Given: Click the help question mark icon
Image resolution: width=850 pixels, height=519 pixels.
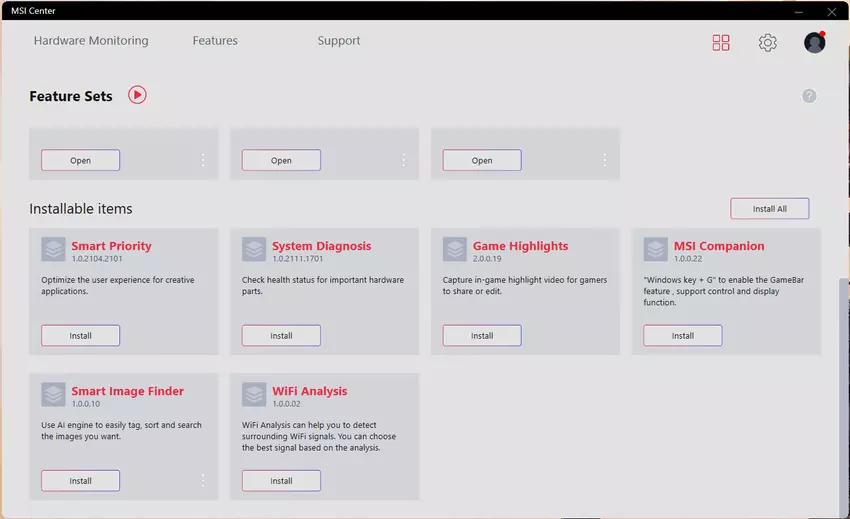Looking at the screenshot, I should coord(809,96).
